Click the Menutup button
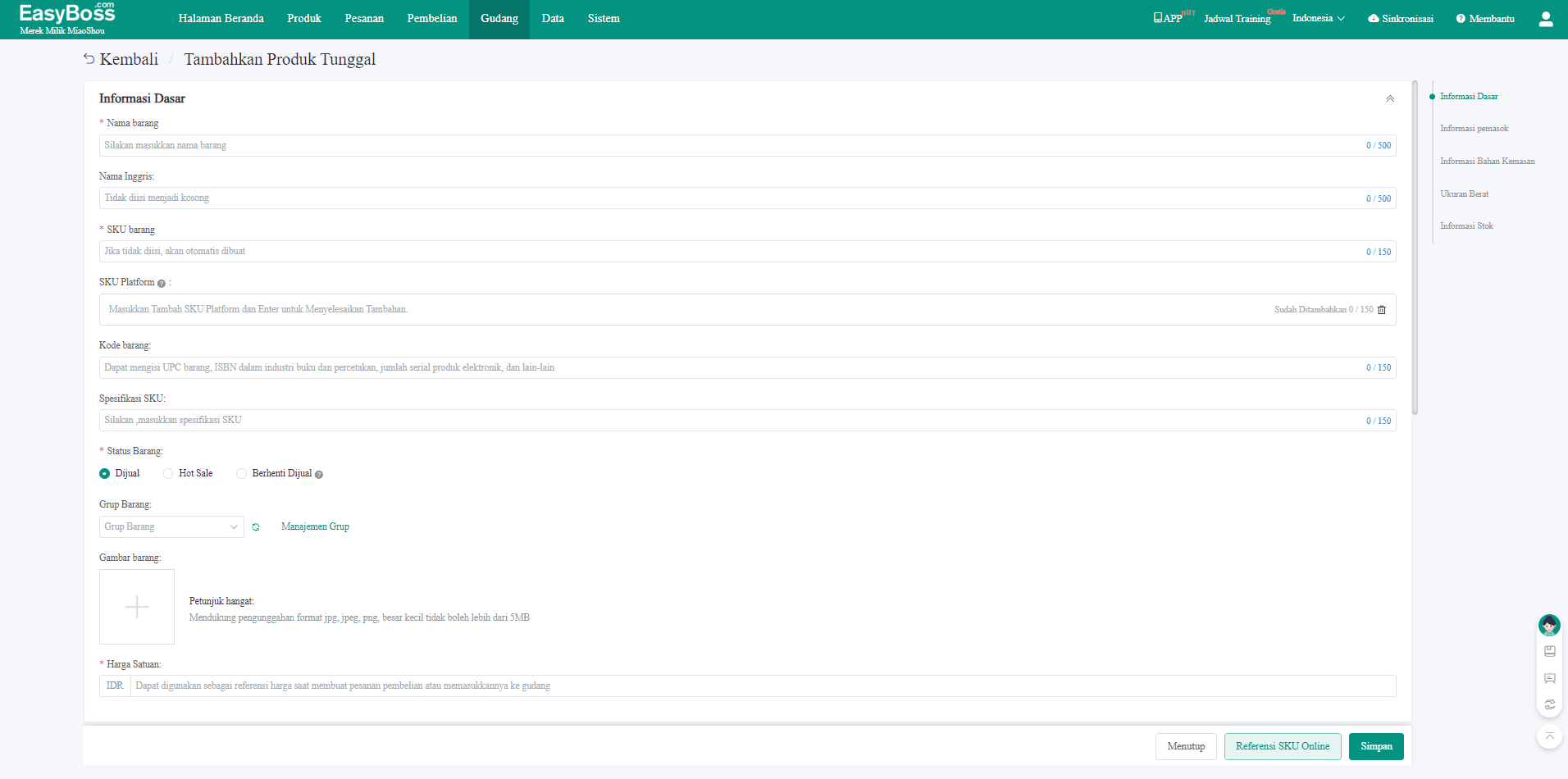This screenshot has height=779, width=1568. [x=1186, y=746]
